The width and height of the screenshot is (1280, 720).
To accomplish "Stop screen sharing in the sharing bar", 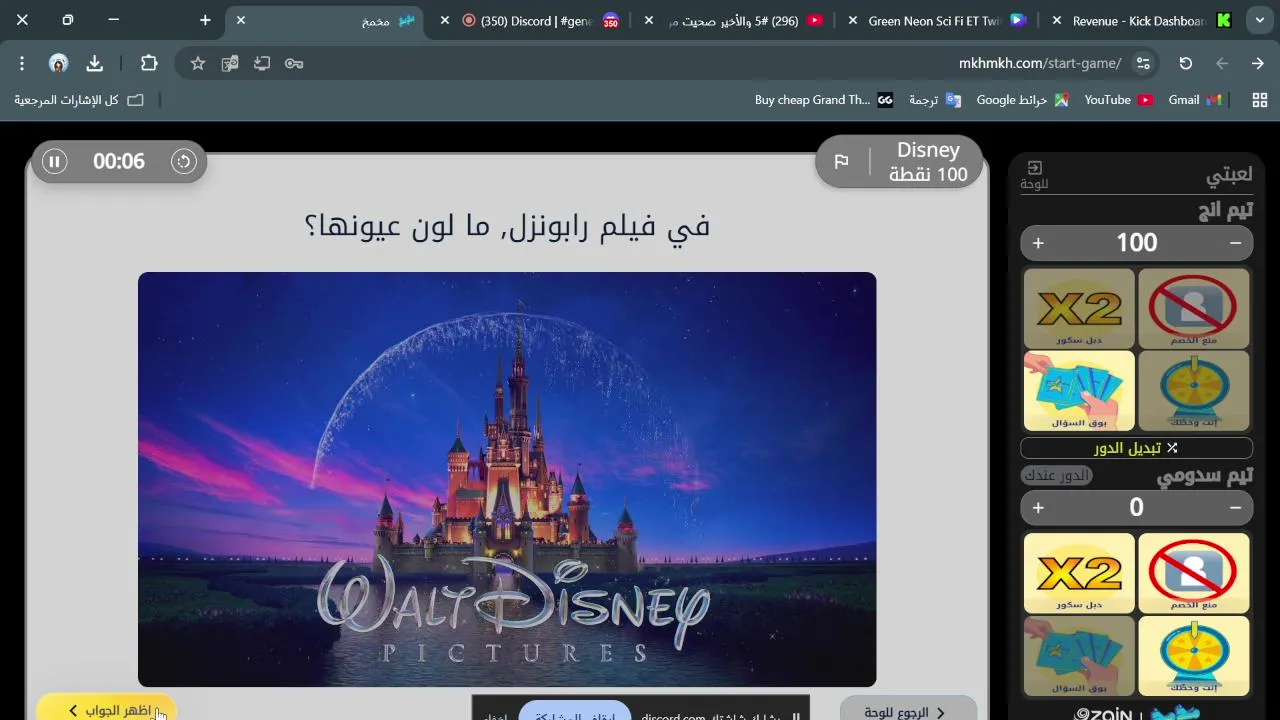I will tap(574, 712).
